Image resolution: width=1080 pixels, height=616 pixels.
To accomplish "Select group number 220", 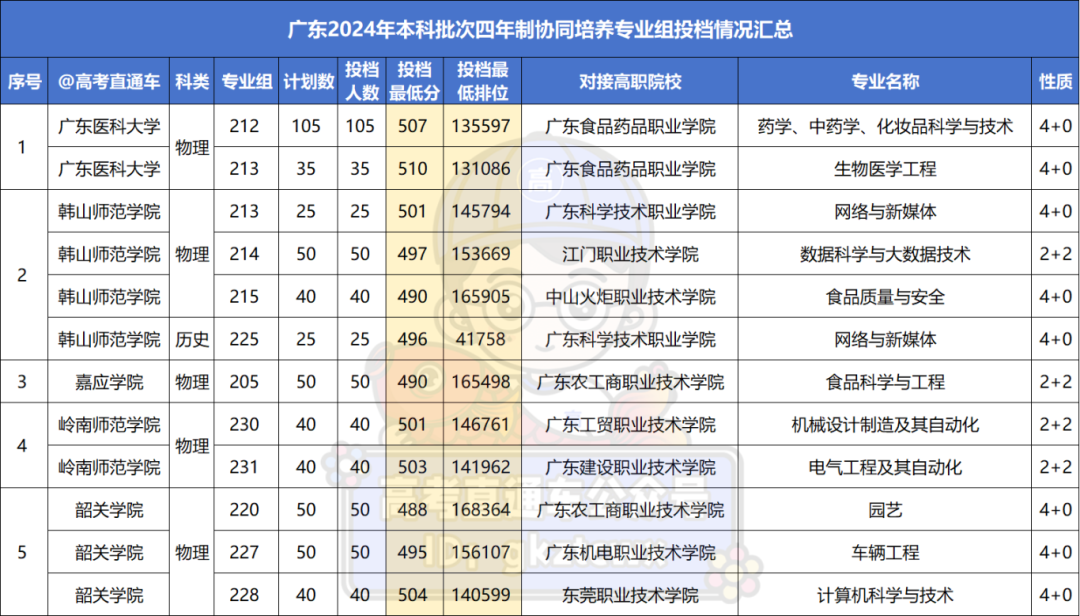I will pos(244,510).
